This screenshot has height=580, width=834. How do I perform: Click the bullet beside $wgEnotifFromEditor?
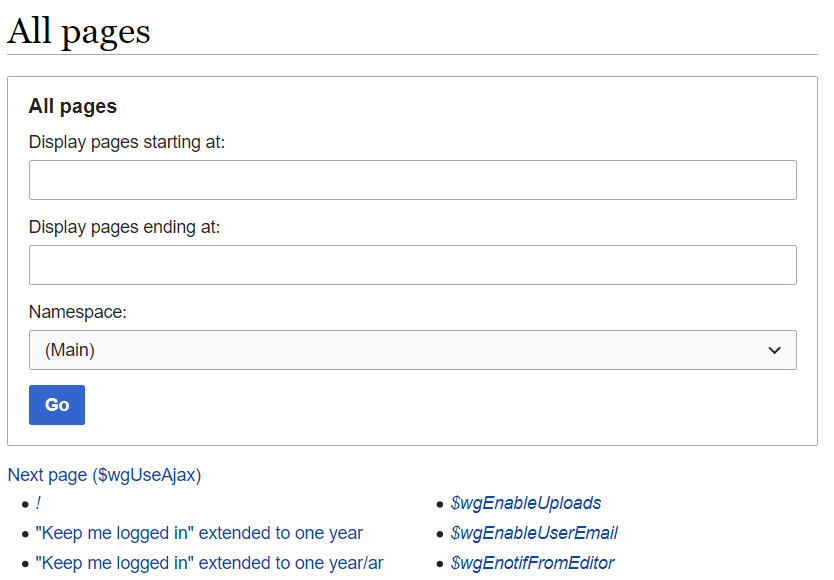click(440, 565)
